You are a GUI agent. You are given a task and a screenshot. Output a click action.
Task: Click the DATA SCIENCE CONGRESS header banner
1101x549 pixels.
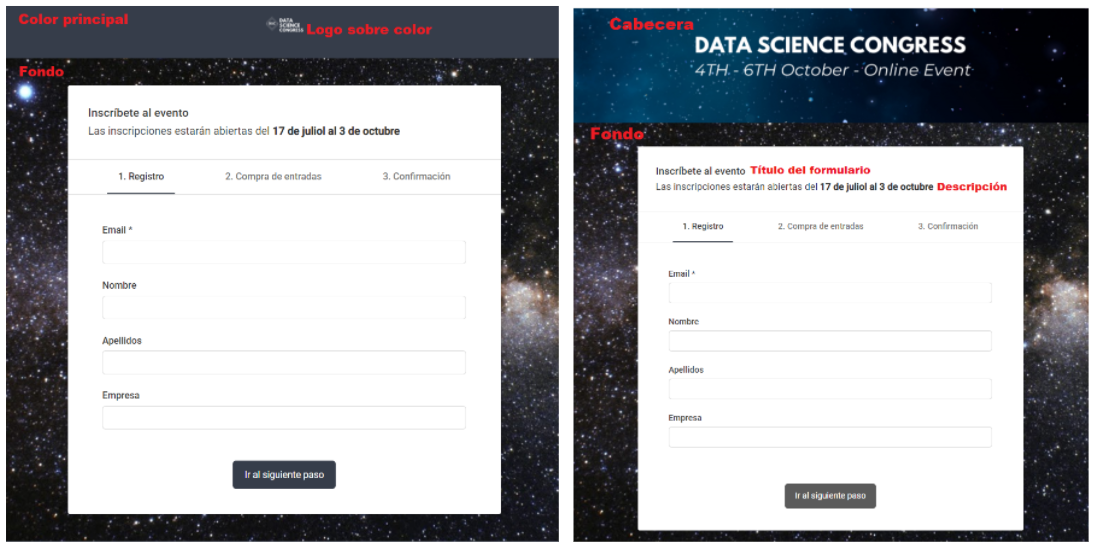831,66
